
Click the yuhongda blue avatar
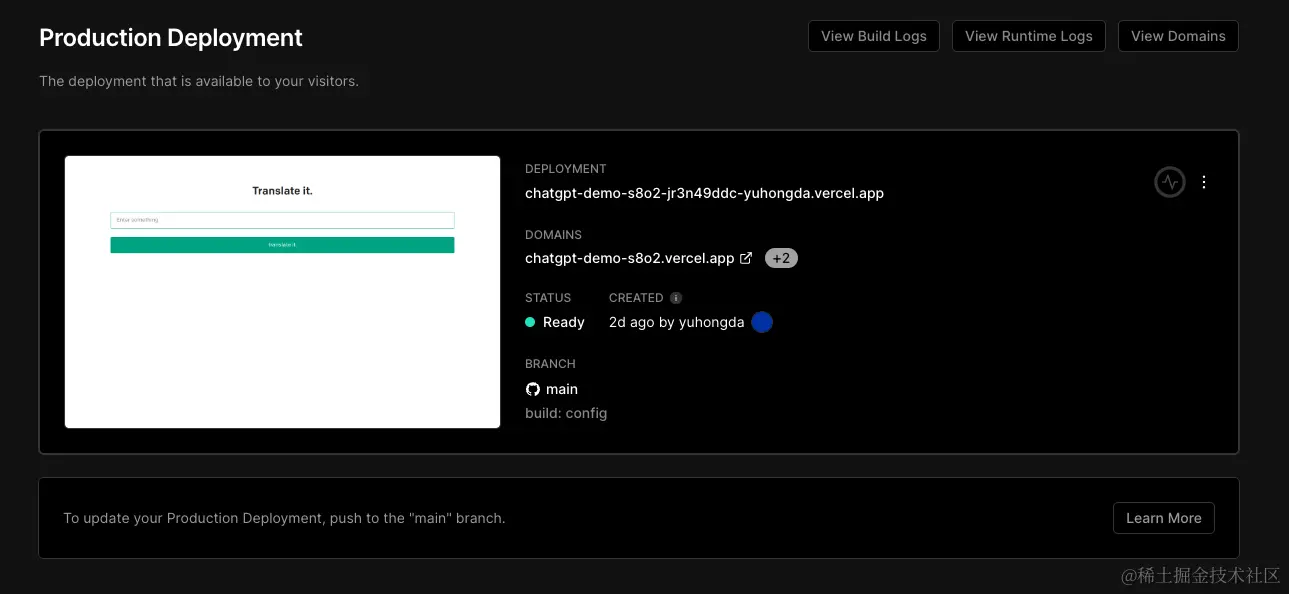pos(762,322)
